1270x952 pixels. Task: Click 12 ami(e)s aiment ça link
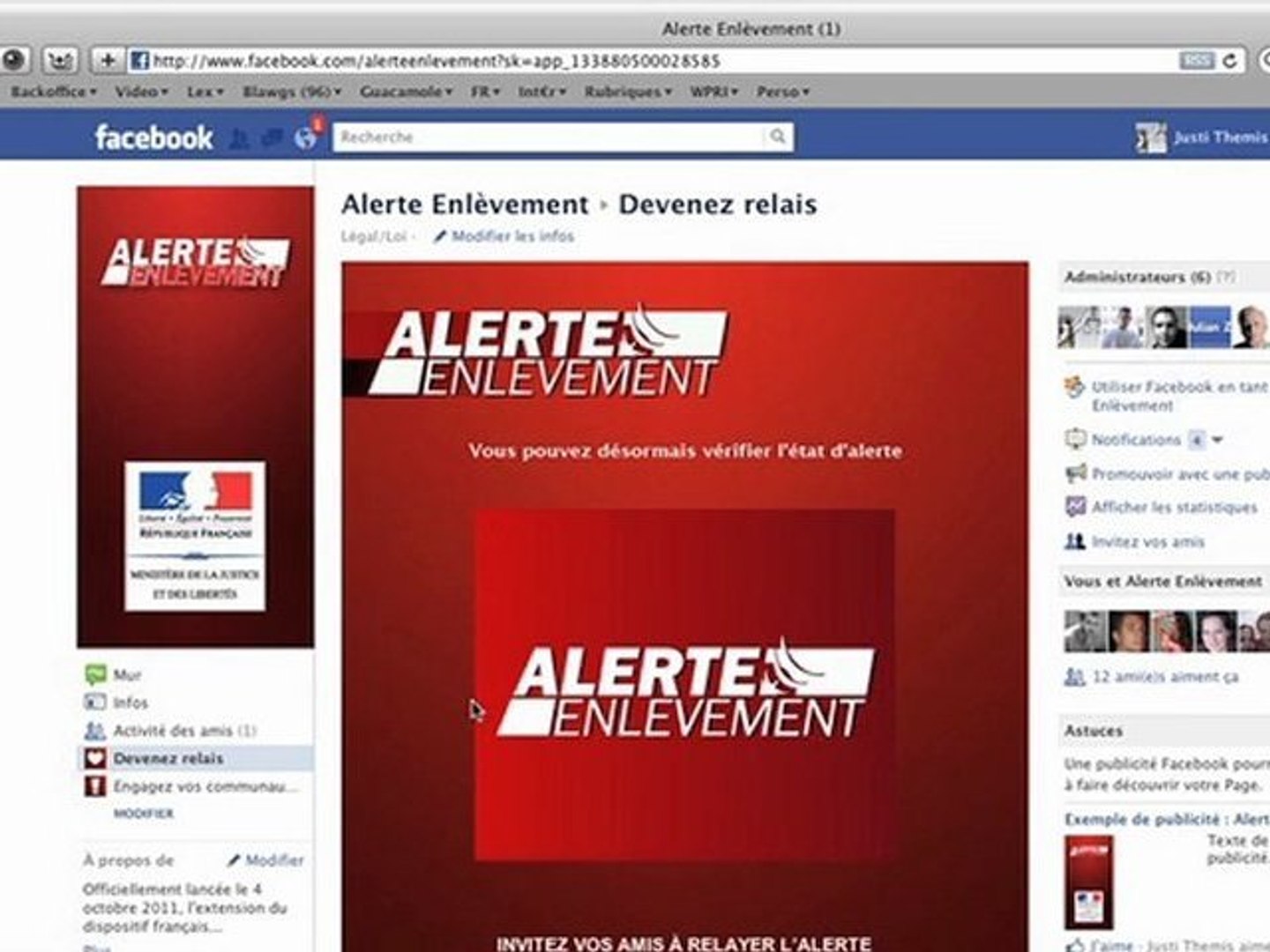click(x=1165, y=677)
